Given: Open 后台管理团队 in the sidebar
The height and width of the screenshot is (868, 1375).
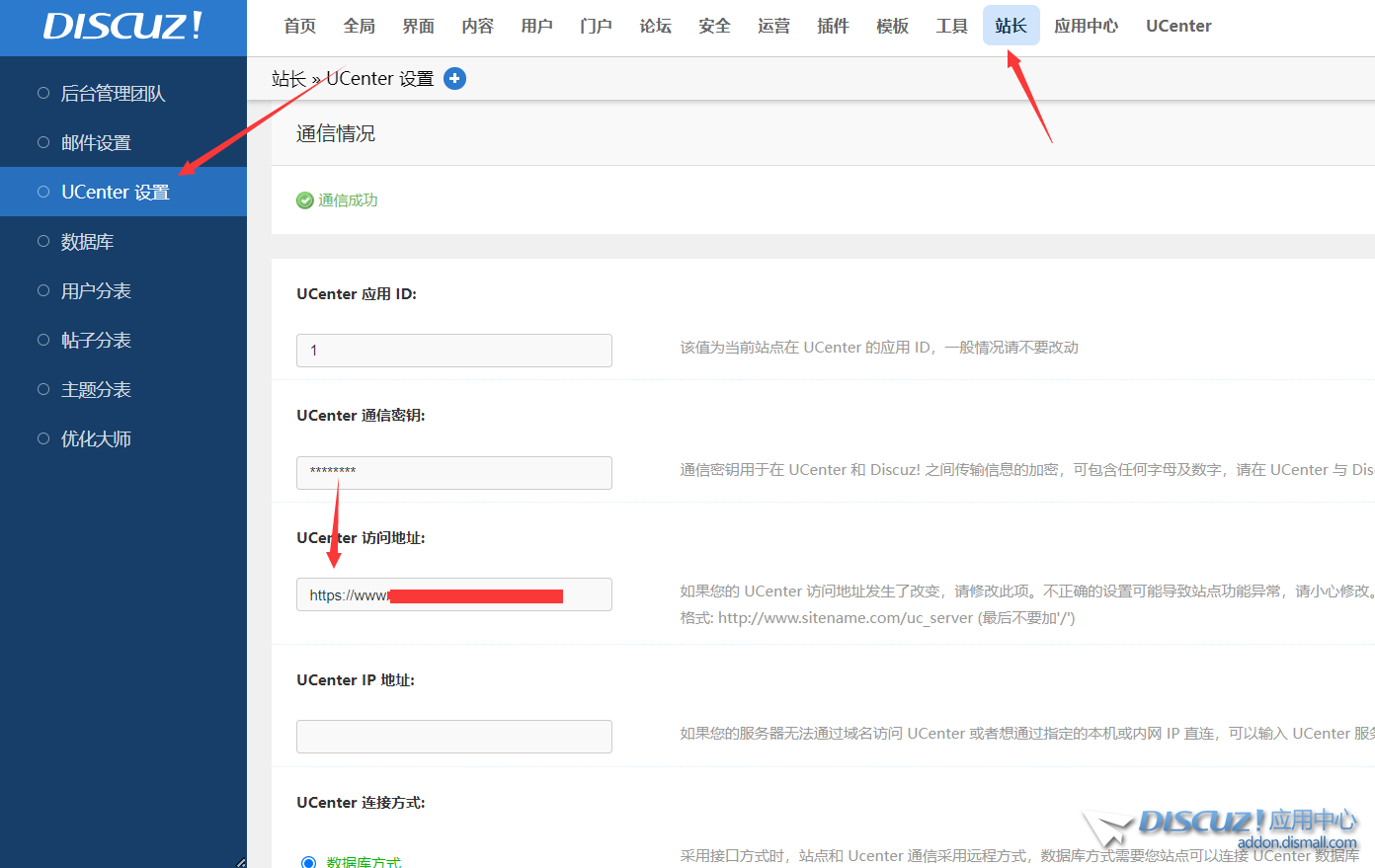Looking at the screenshot, I should [113, 94].
